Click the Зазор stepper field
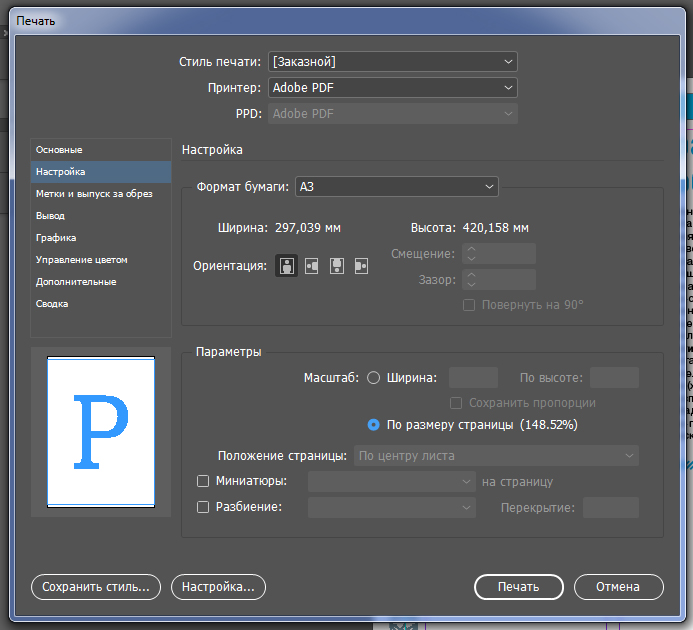This screenshot has width=693, height=630. (x=499, y=279)
